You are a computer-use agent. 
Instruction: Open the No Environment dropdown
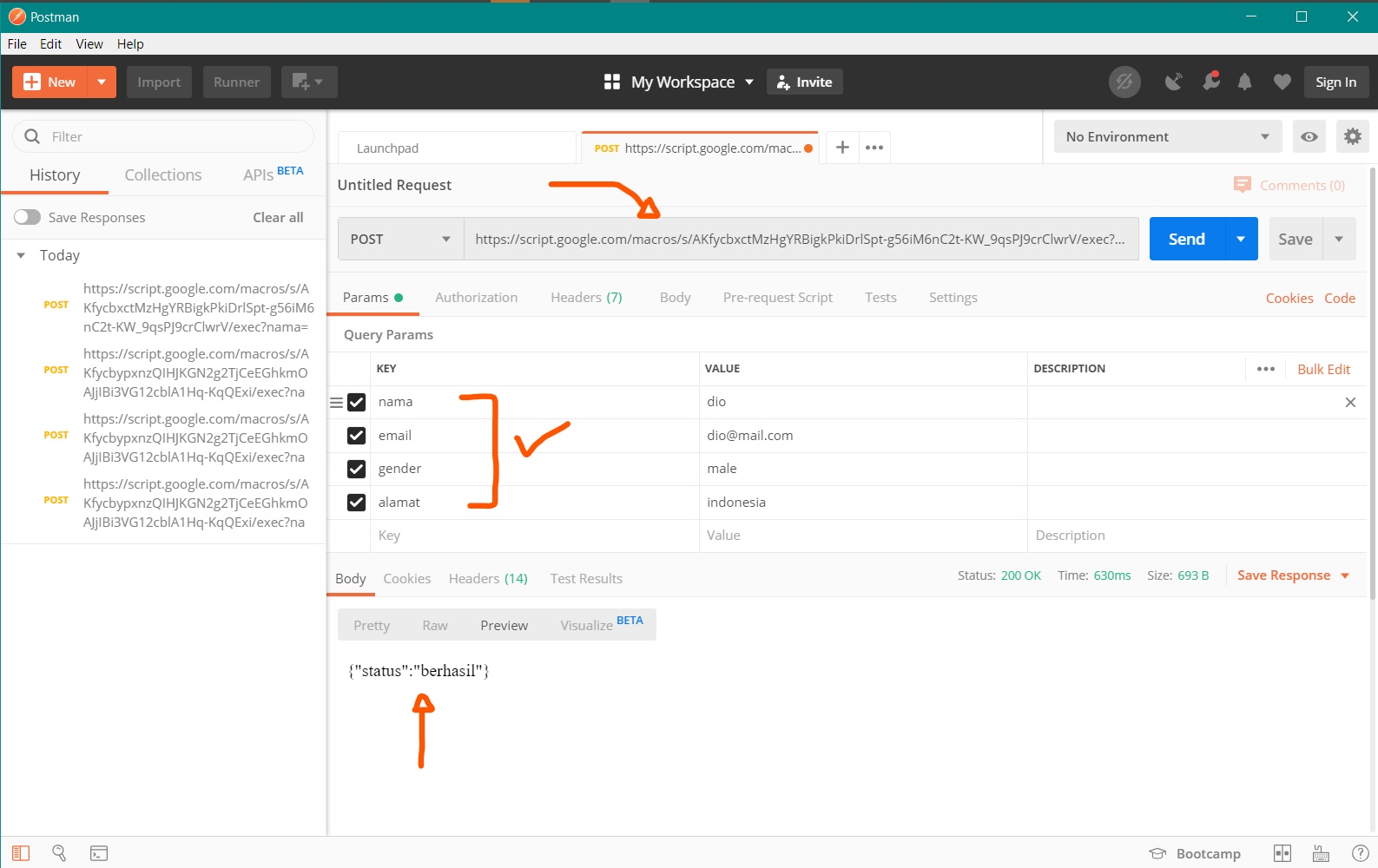(1168, 136)
